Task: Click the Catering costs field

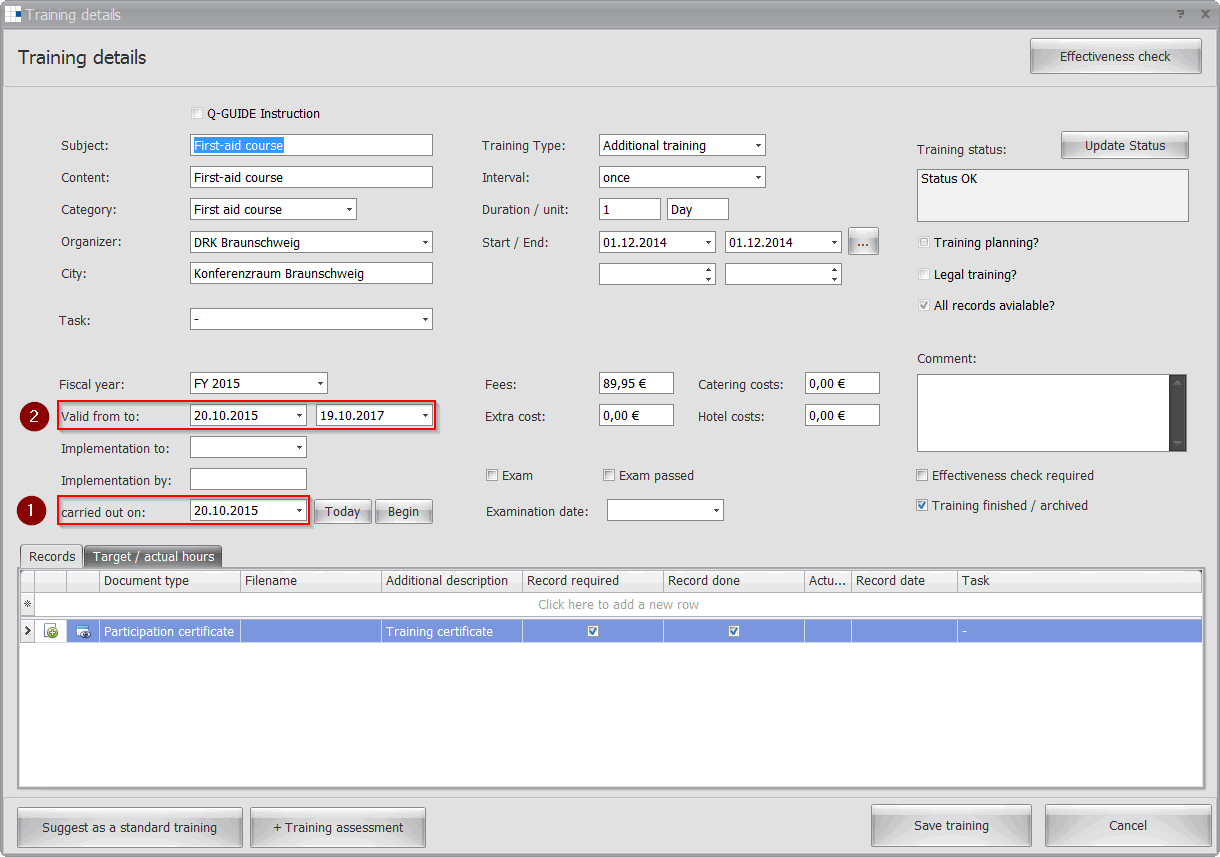Action: [842, 383]
